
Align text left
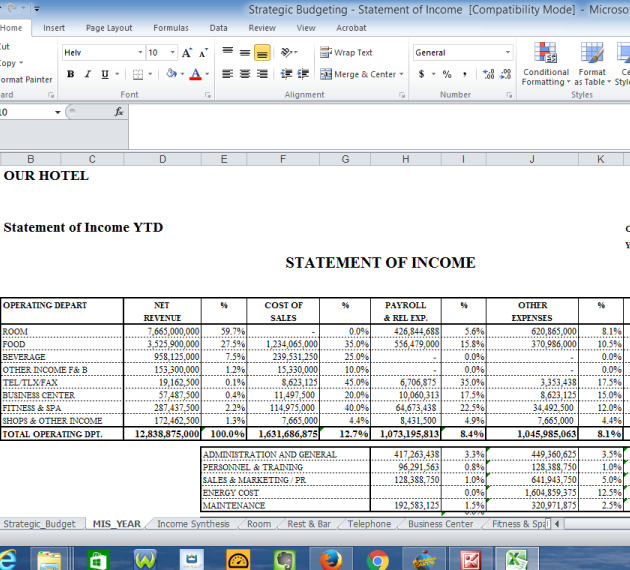[227, 74]
